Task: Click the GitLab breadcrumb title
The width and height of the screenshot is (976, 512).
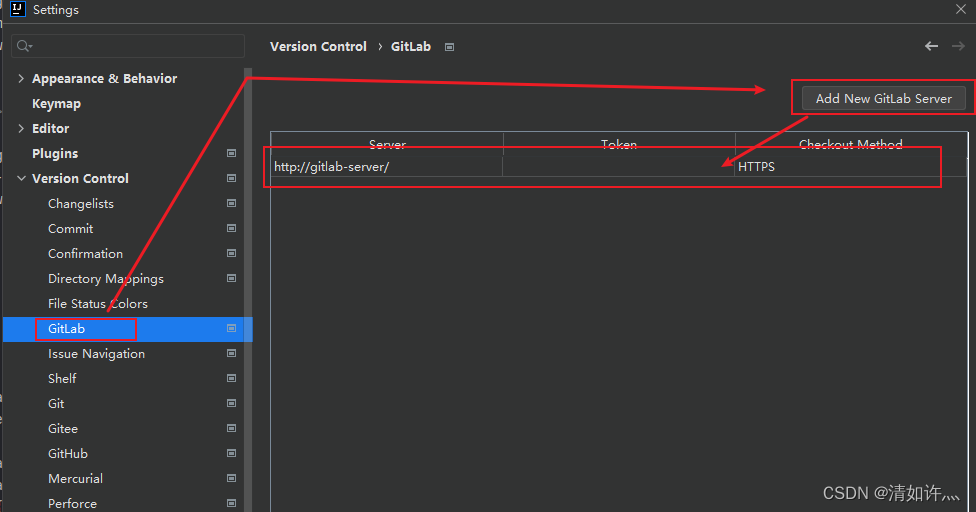Action: 411,47
